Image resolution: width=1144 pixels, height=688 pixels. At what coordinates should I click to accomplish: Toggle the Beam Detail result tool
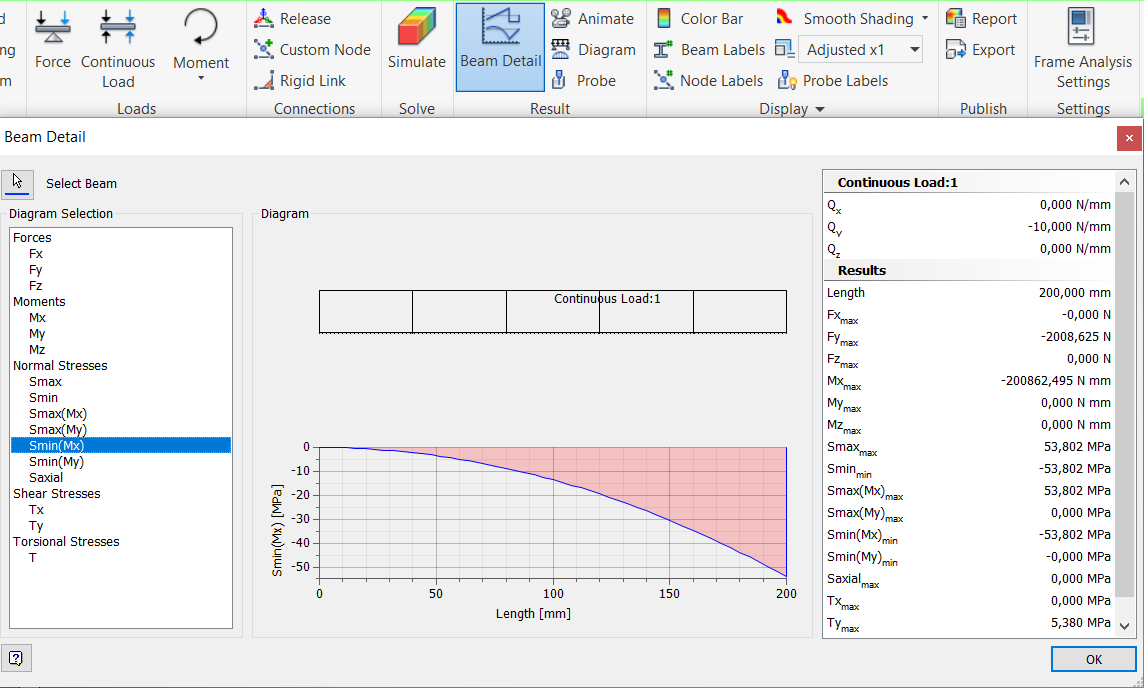[x=500, y=47]
